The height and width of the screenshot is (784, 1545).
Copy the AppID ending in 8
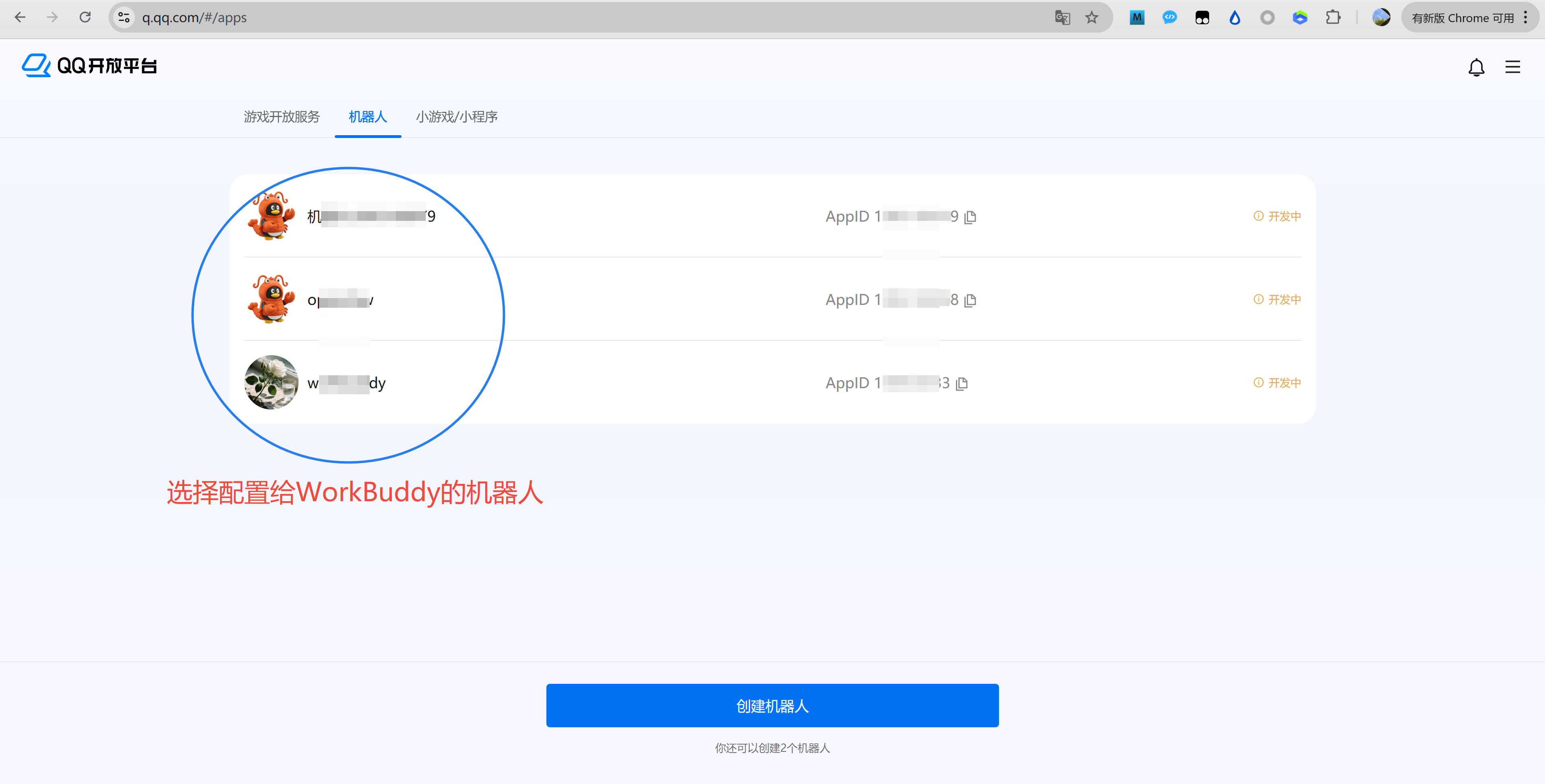pos(970,300)
